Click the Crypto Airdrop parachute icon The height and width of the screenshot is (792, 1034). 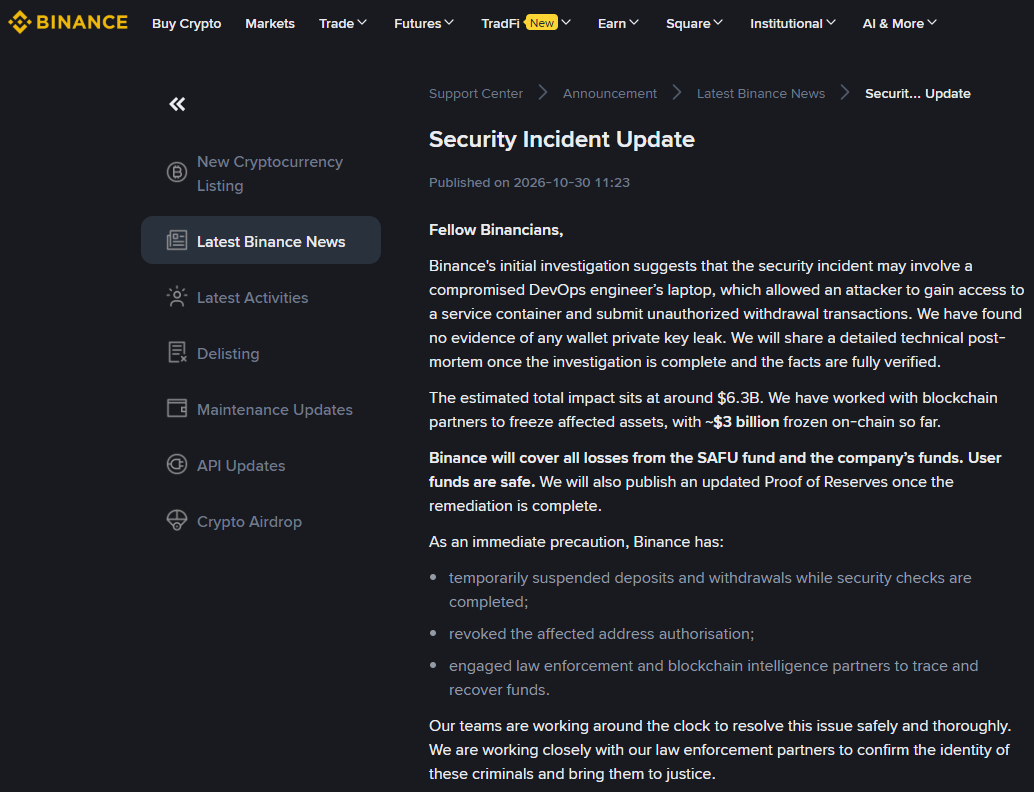[177, 520]
